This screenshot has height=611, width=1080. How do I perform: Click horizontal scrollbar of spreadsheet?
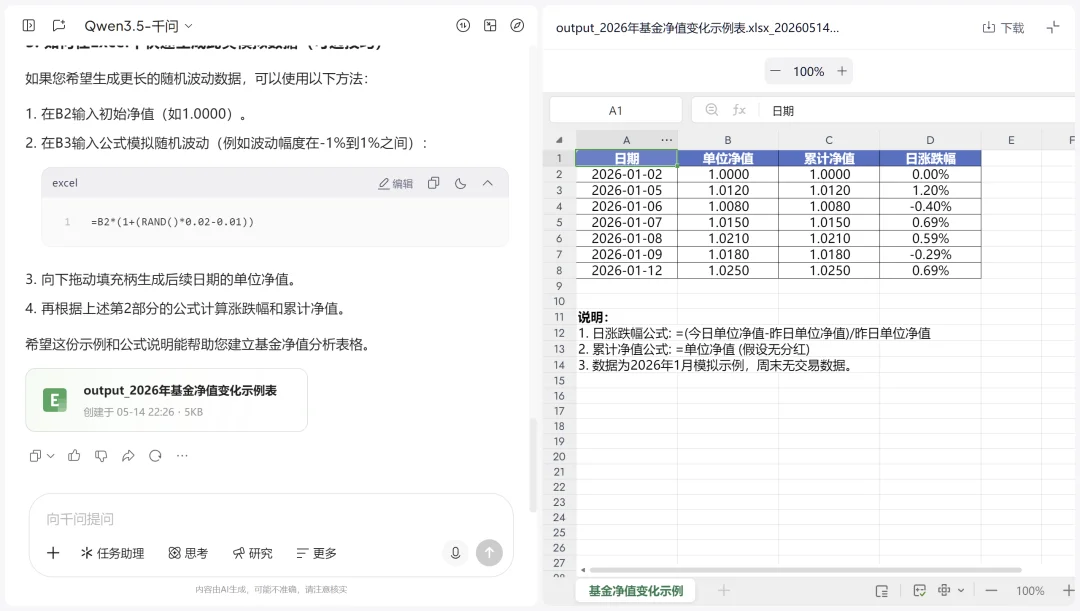coord(805,570)
